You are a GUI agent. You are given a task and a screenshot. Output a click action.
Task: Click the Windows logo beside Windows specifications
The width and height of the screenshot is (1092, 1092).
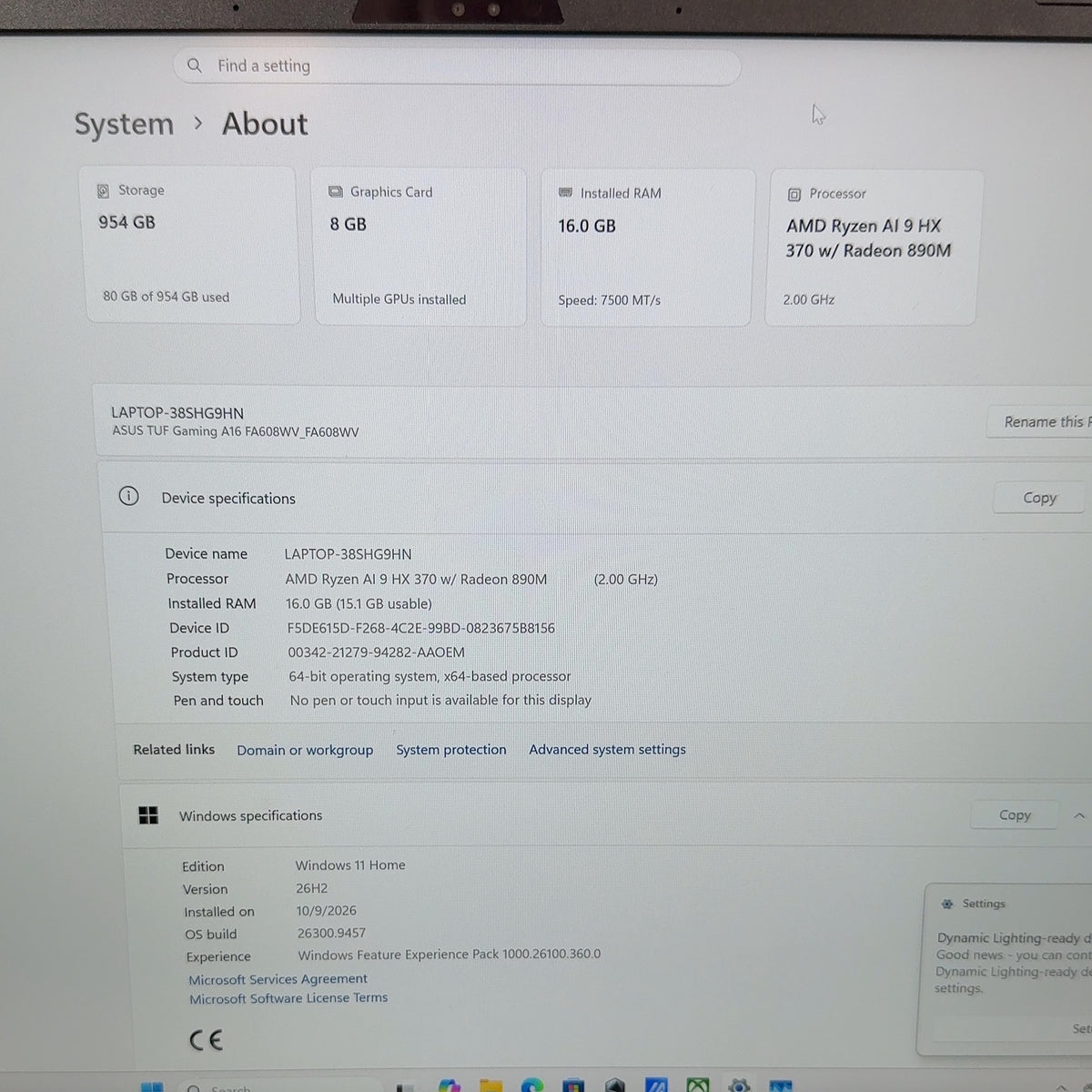(x=148, y=815)
